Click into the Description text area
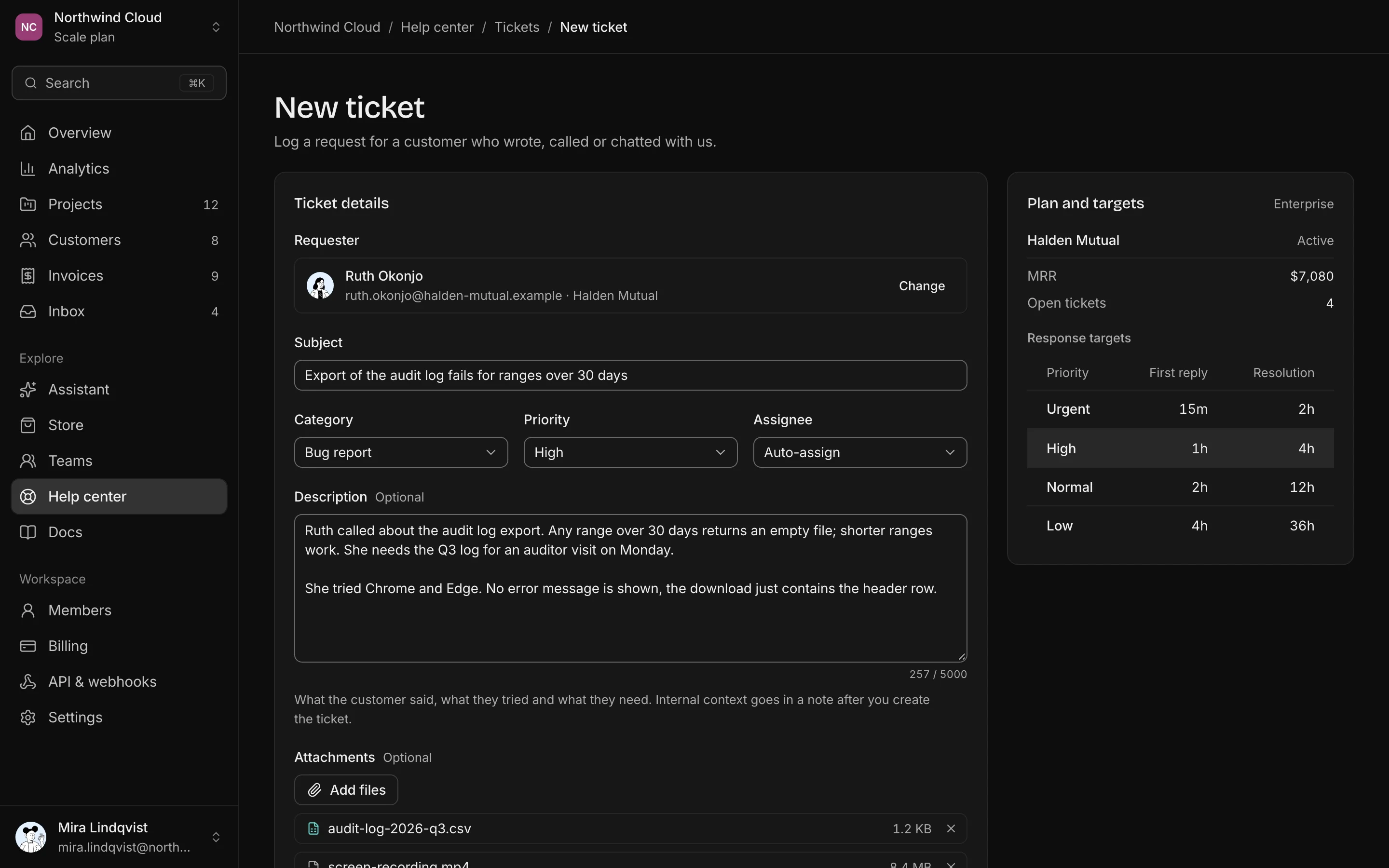1389x868 pixels. point(630,588)
